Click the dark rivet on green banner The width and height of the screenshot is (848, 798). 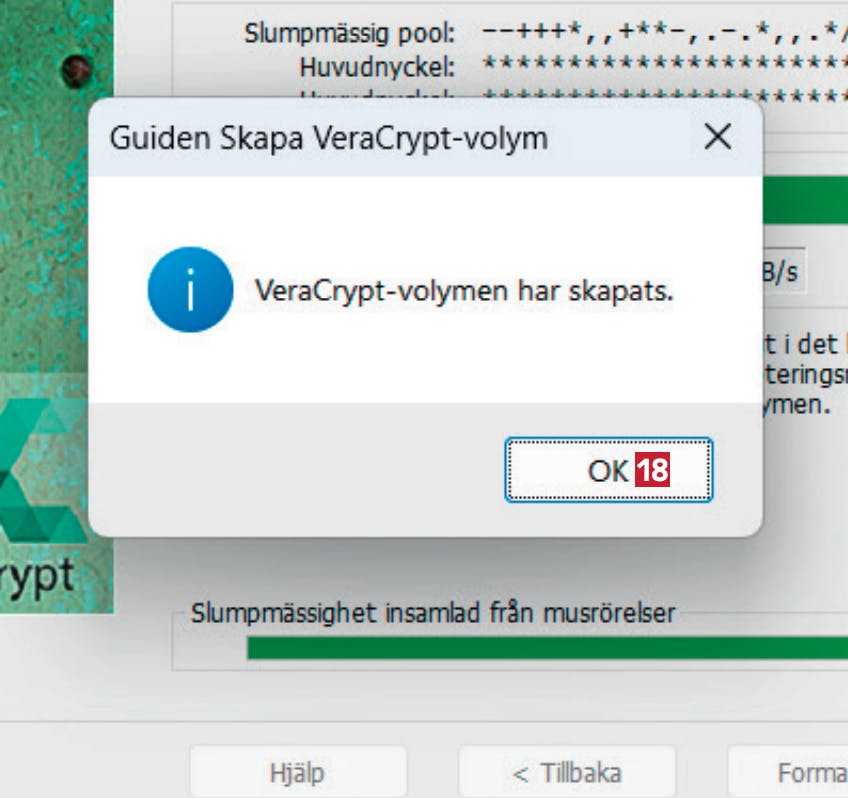point(76,70)
